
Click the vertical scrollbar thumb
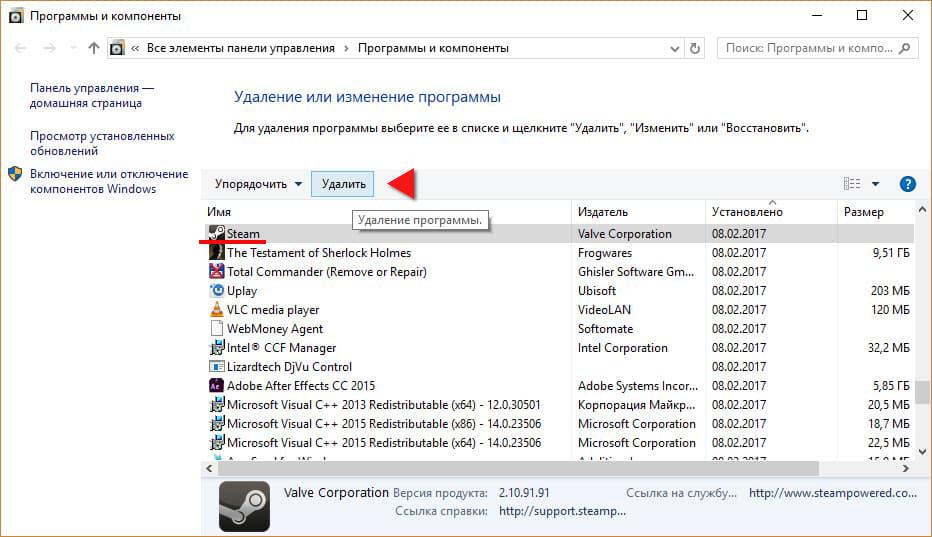tap(922, 392)
